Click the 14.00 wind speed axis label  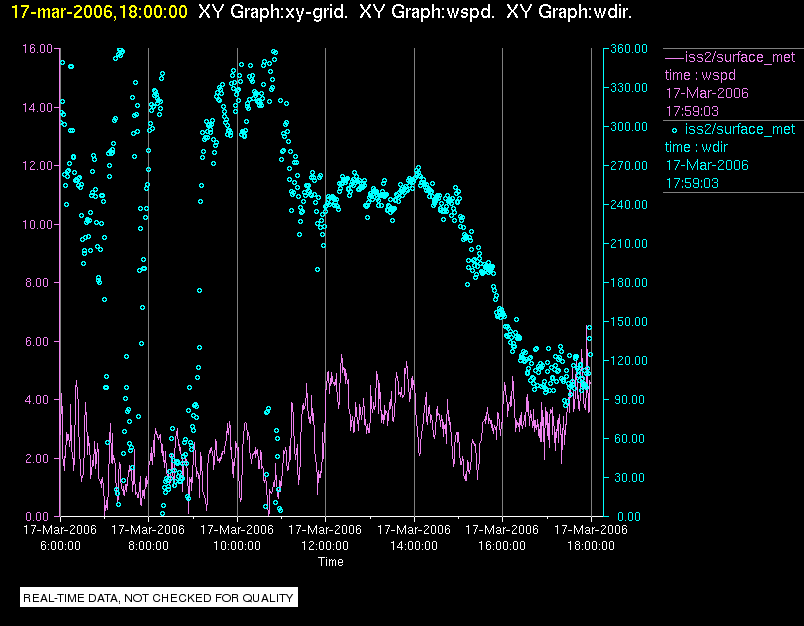click(37, 108)
